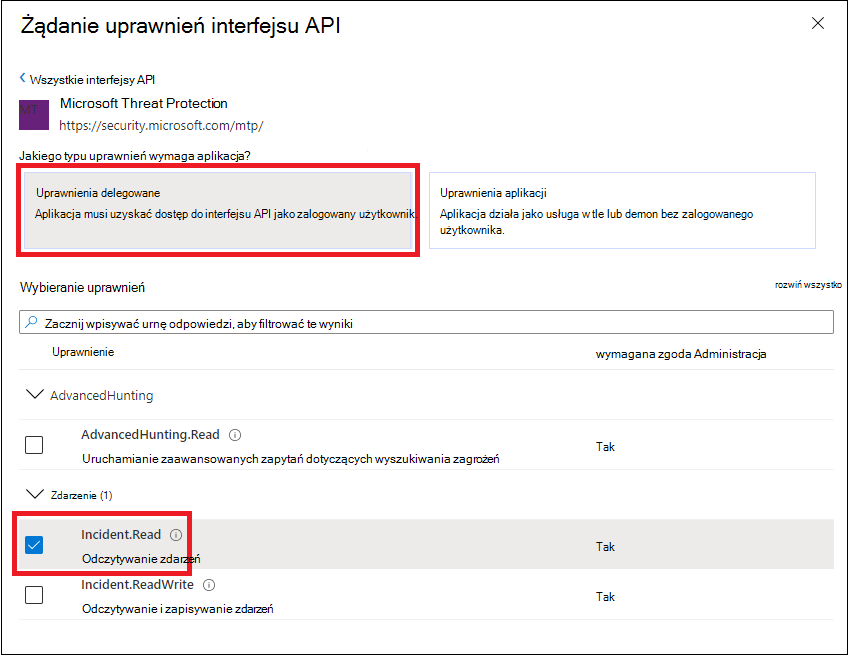Click the Uprawnienie column header

(83, 352)
